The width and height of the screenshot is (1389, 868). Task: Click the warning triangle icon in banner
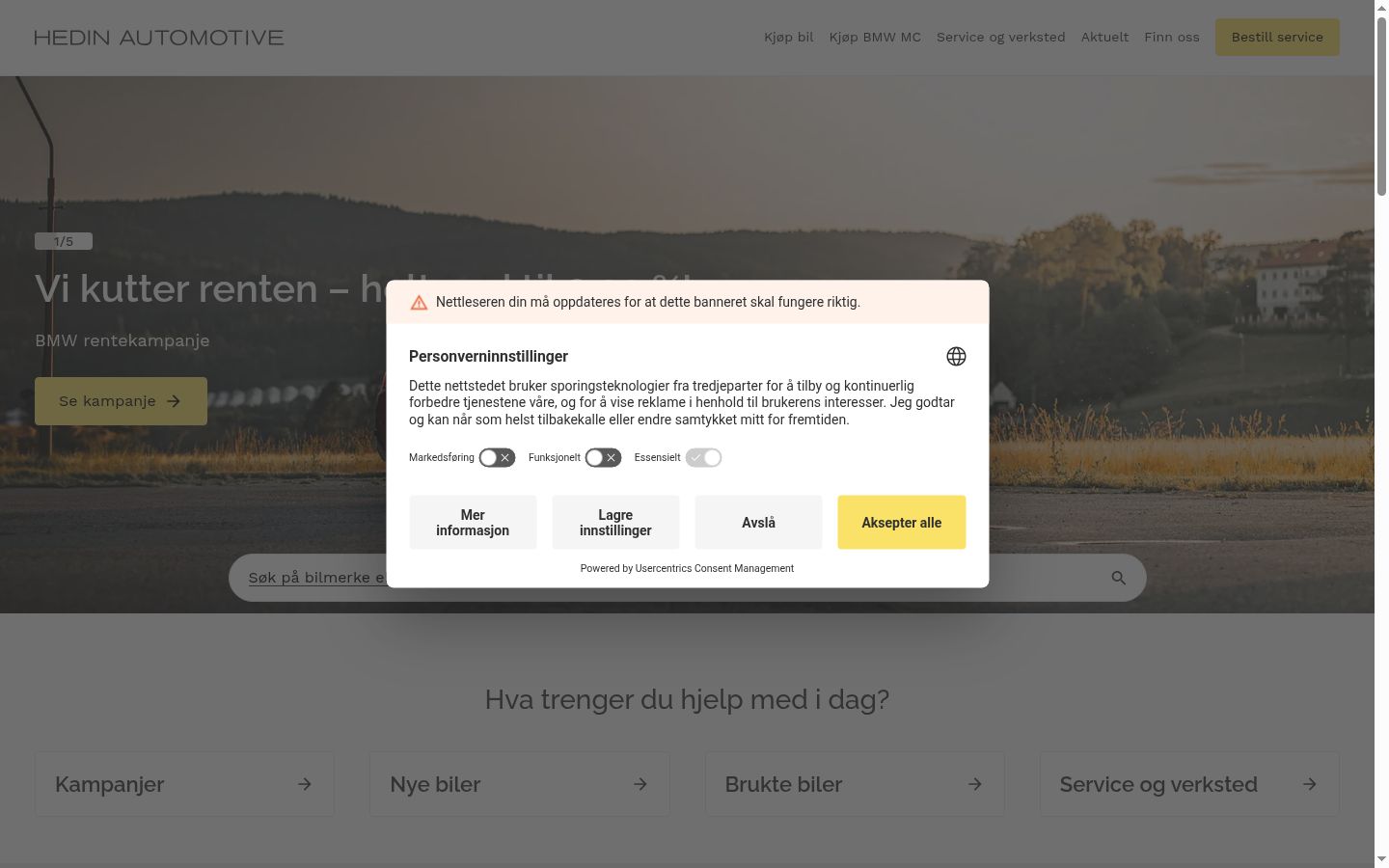pos(419,303)
